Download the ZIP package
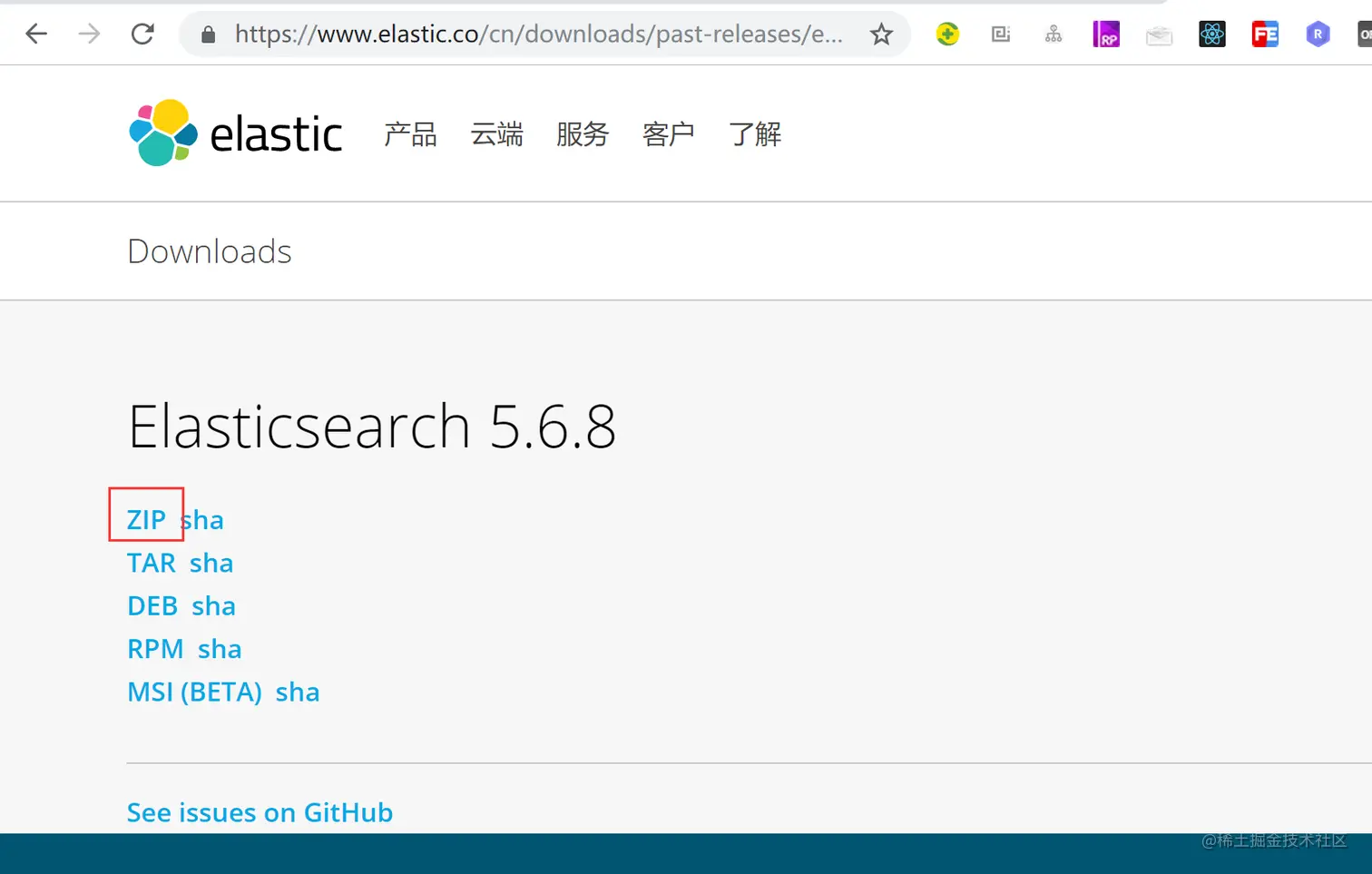The width and height of the screenshot is (1372, 874). click(146, 520)
